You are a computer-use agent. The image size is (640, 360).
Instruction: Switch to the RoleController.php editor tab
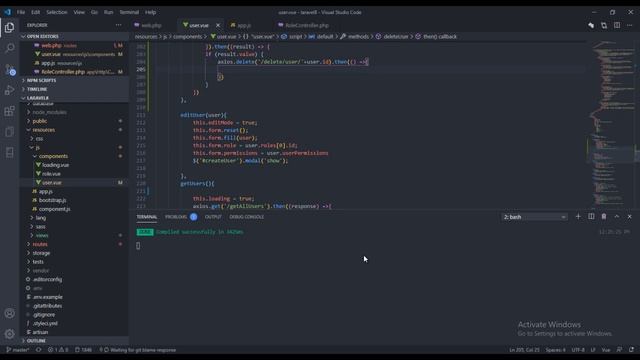click(x=307, y=25)
